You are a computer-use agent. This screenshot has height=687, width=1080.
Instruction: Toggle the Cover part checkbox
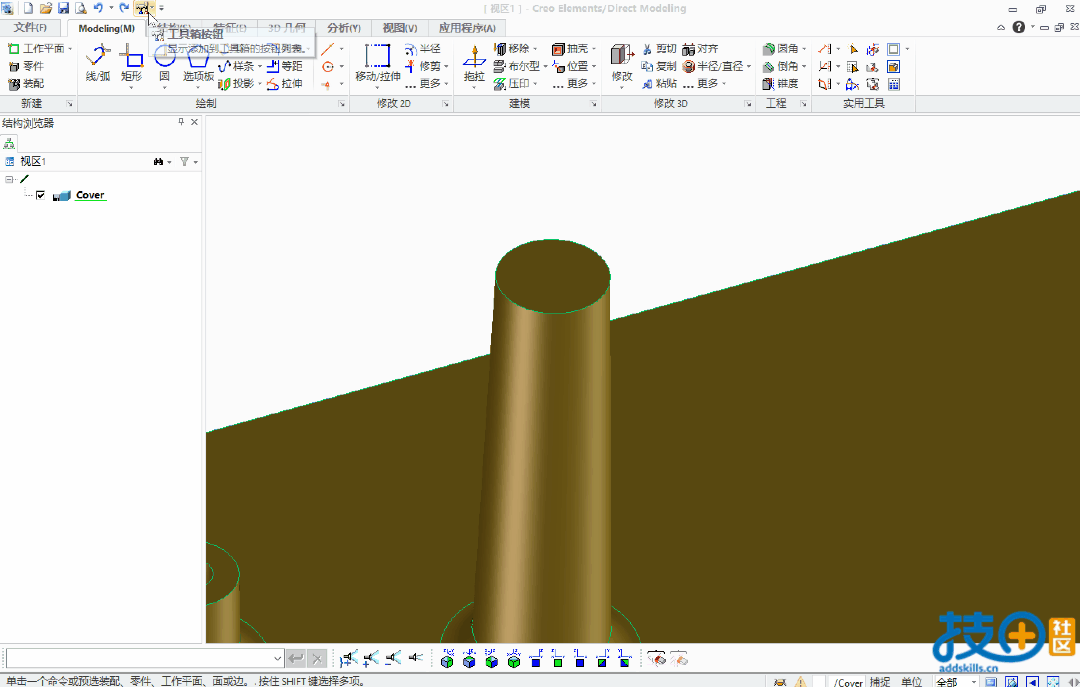[x=41, y=195]
